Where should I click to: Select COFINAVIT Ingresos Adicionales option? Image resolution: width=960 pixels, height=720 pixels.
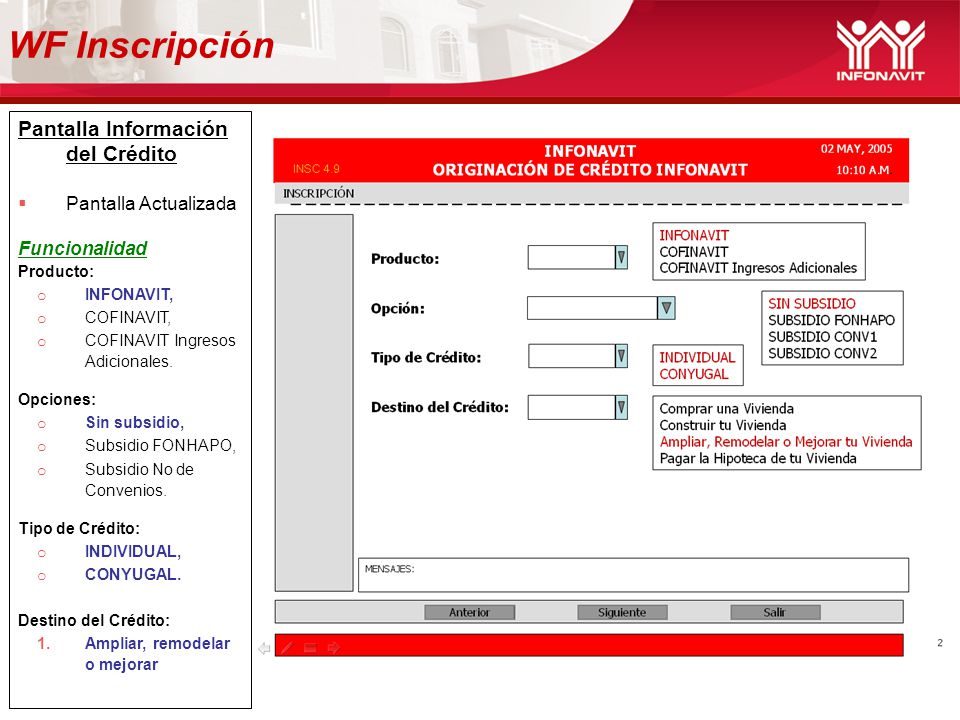click(758, 268)
